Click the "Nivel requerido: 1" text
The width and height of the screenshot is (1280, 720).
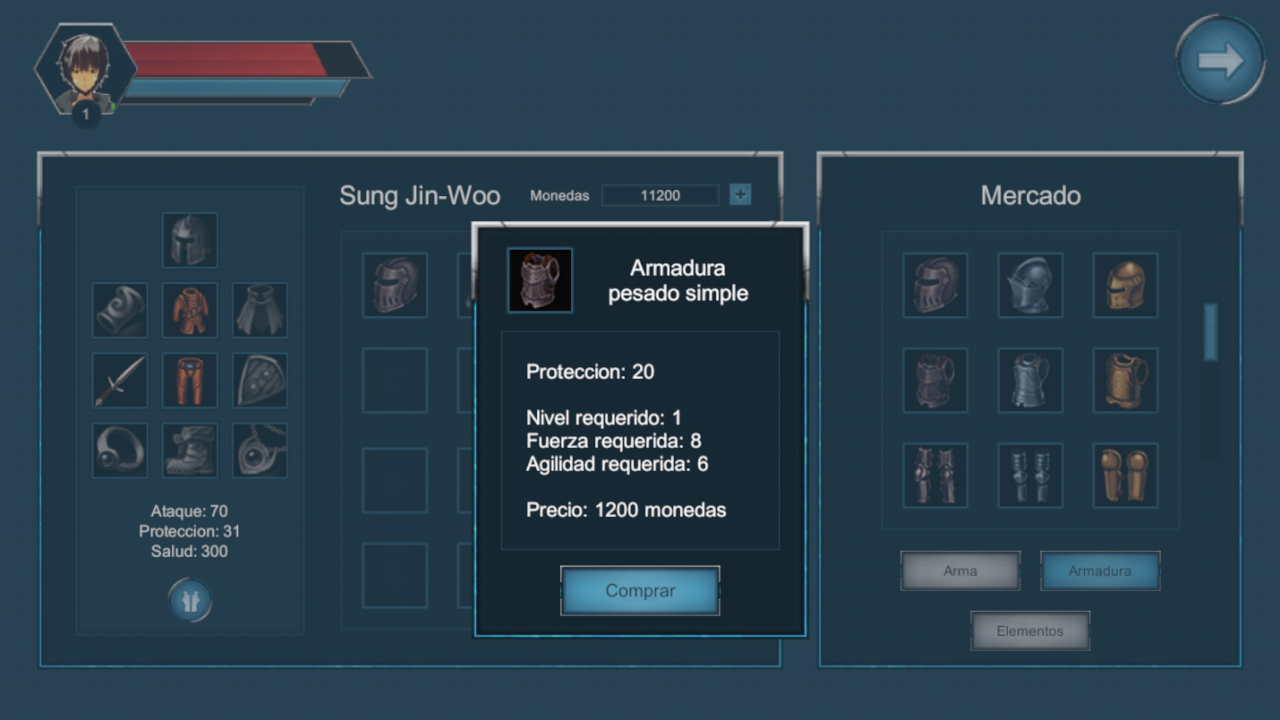pyautogui.click(x=603, y=418)
